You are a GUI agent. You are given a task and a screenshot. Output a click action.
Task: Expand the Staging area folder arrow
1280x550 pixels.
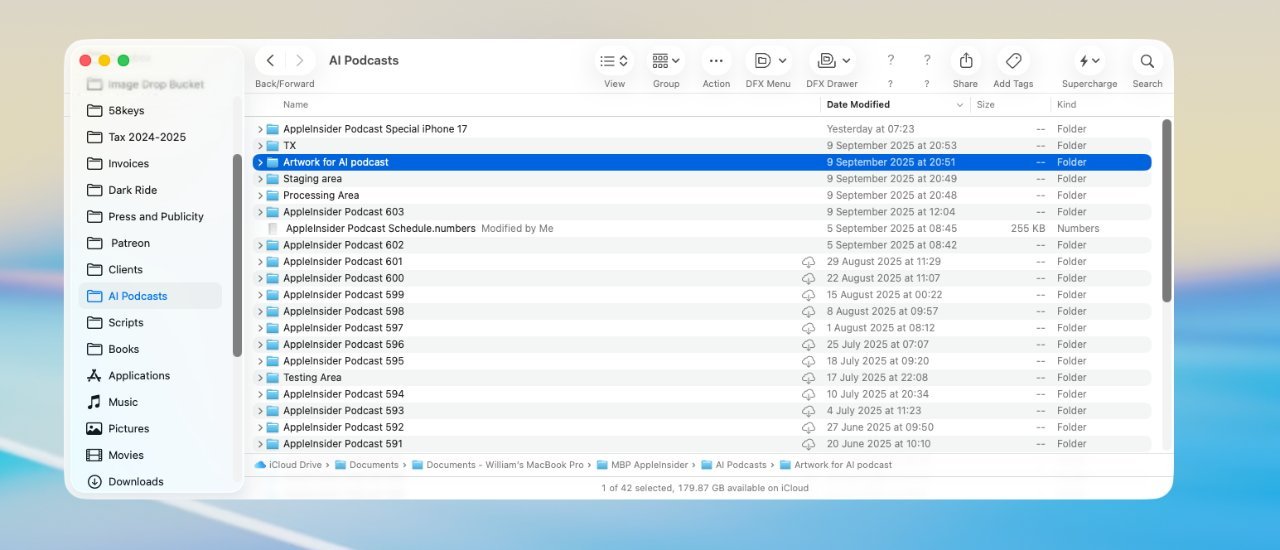coord(260,179)
